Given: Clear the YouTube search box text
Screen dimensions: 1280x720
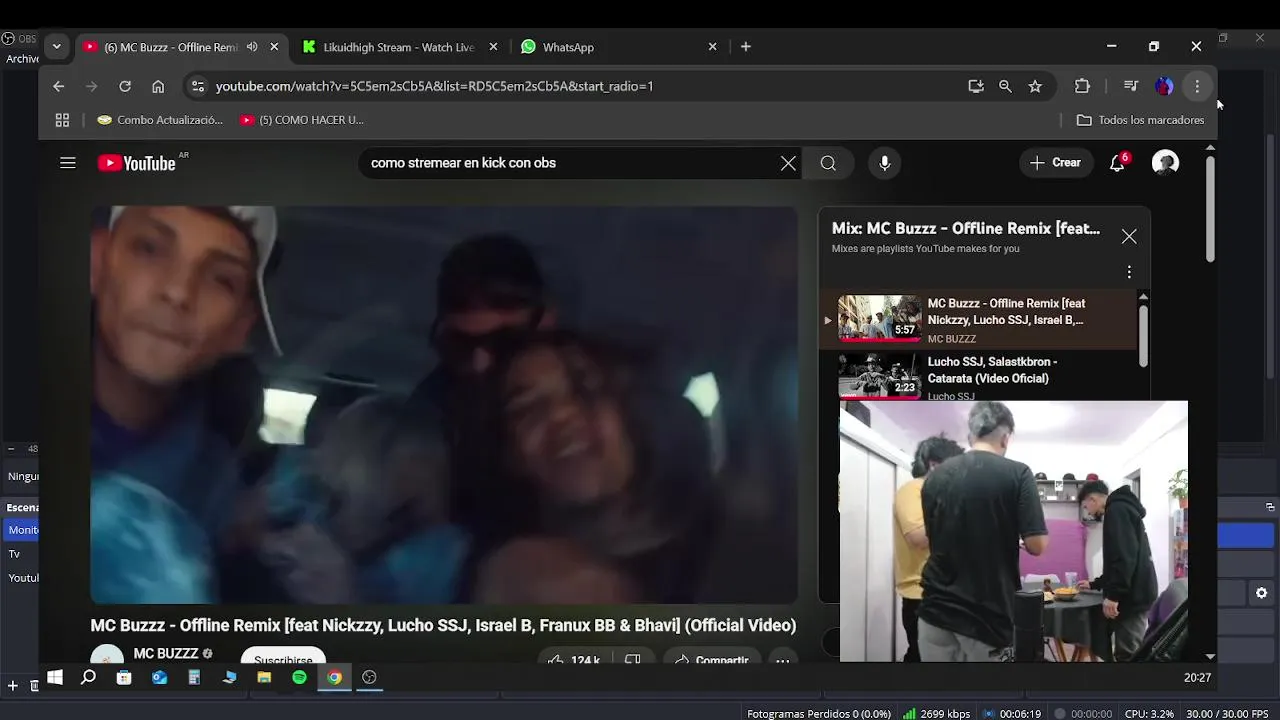Looking at the screenshot, I should point(788,163).
